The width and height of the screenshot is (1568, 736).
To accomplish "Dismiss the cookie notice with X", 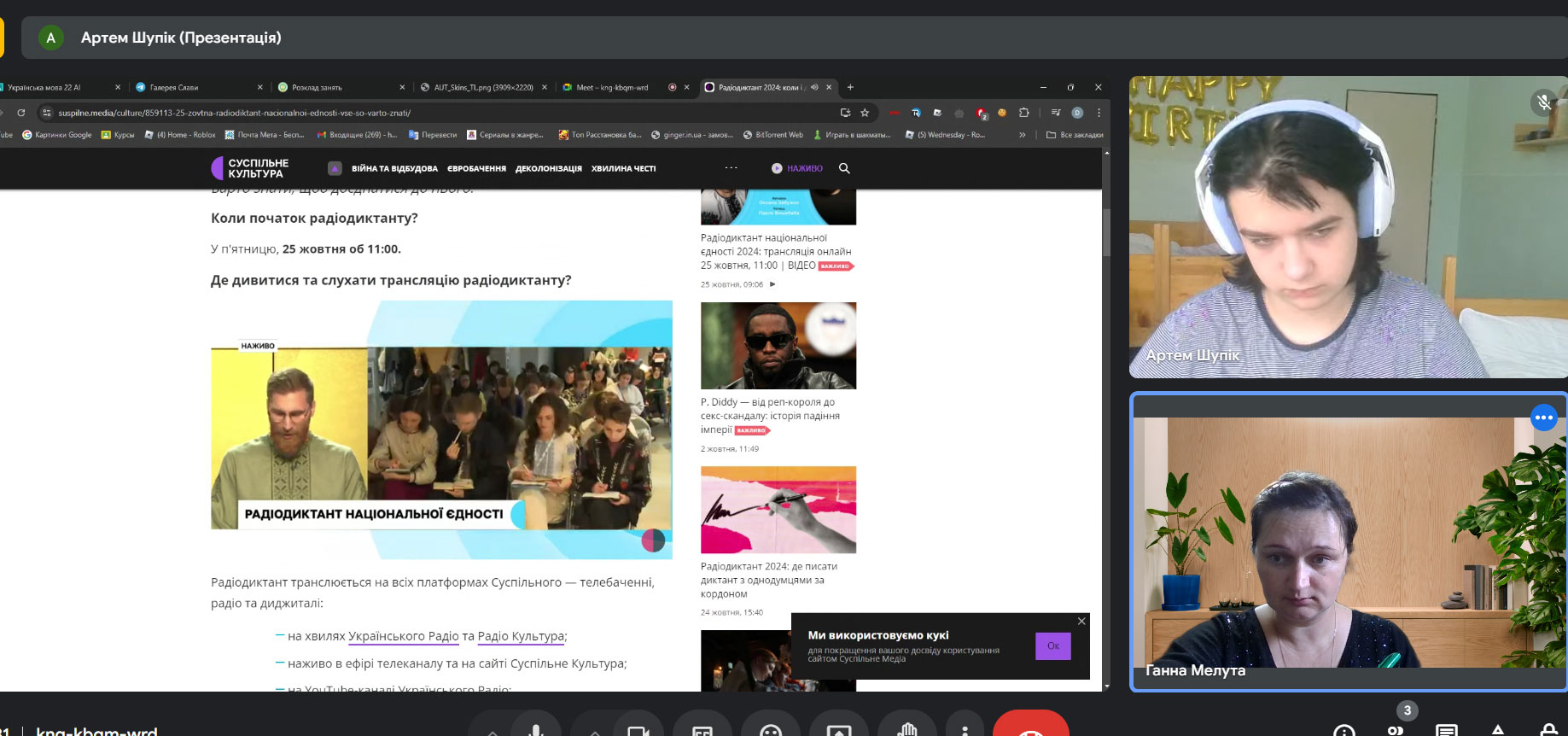I will (x=1081, y=621).
